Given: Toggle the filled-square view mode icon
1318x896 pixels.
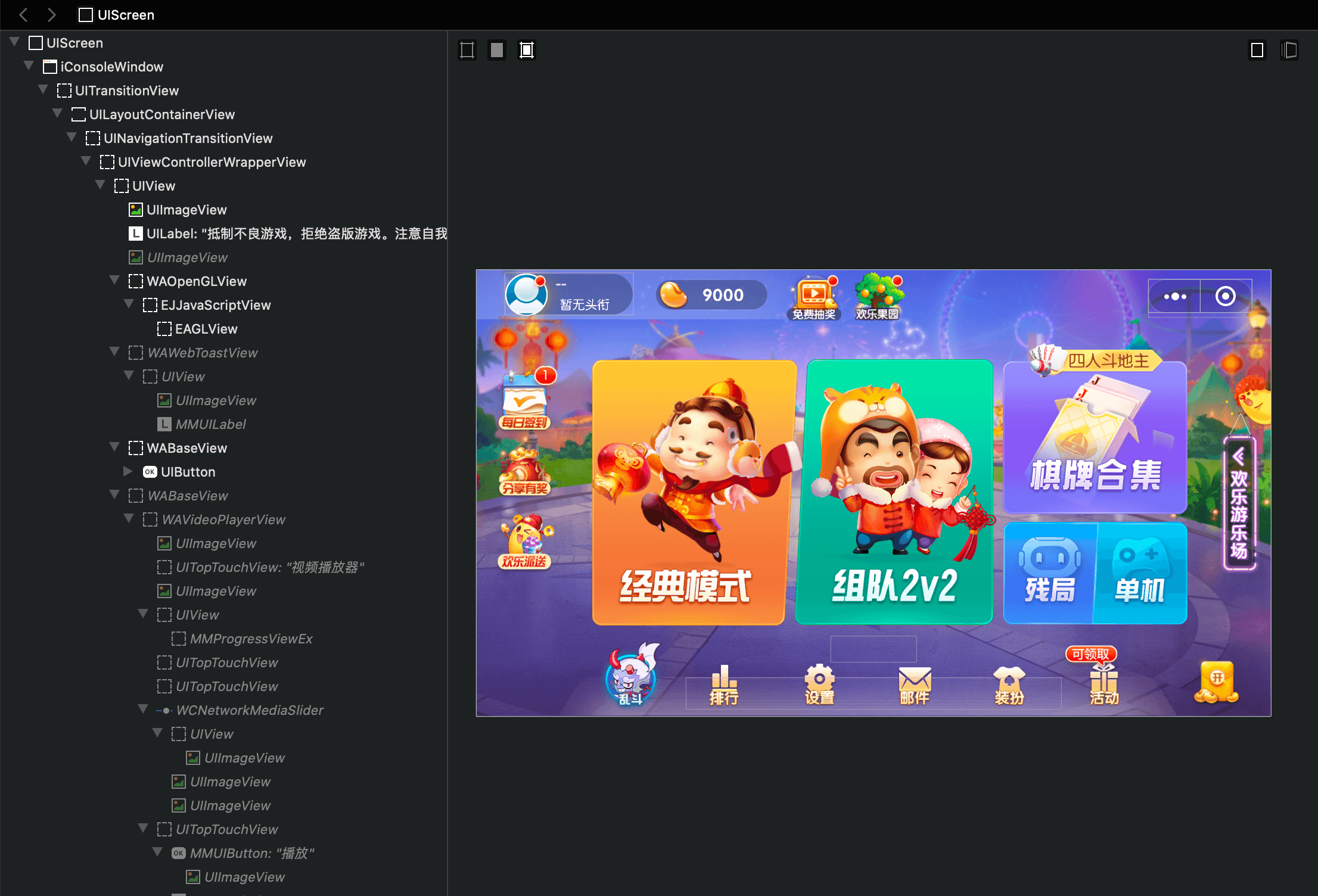Looking at the screenshot, I should pyautogui.click(x=496, y=50).
